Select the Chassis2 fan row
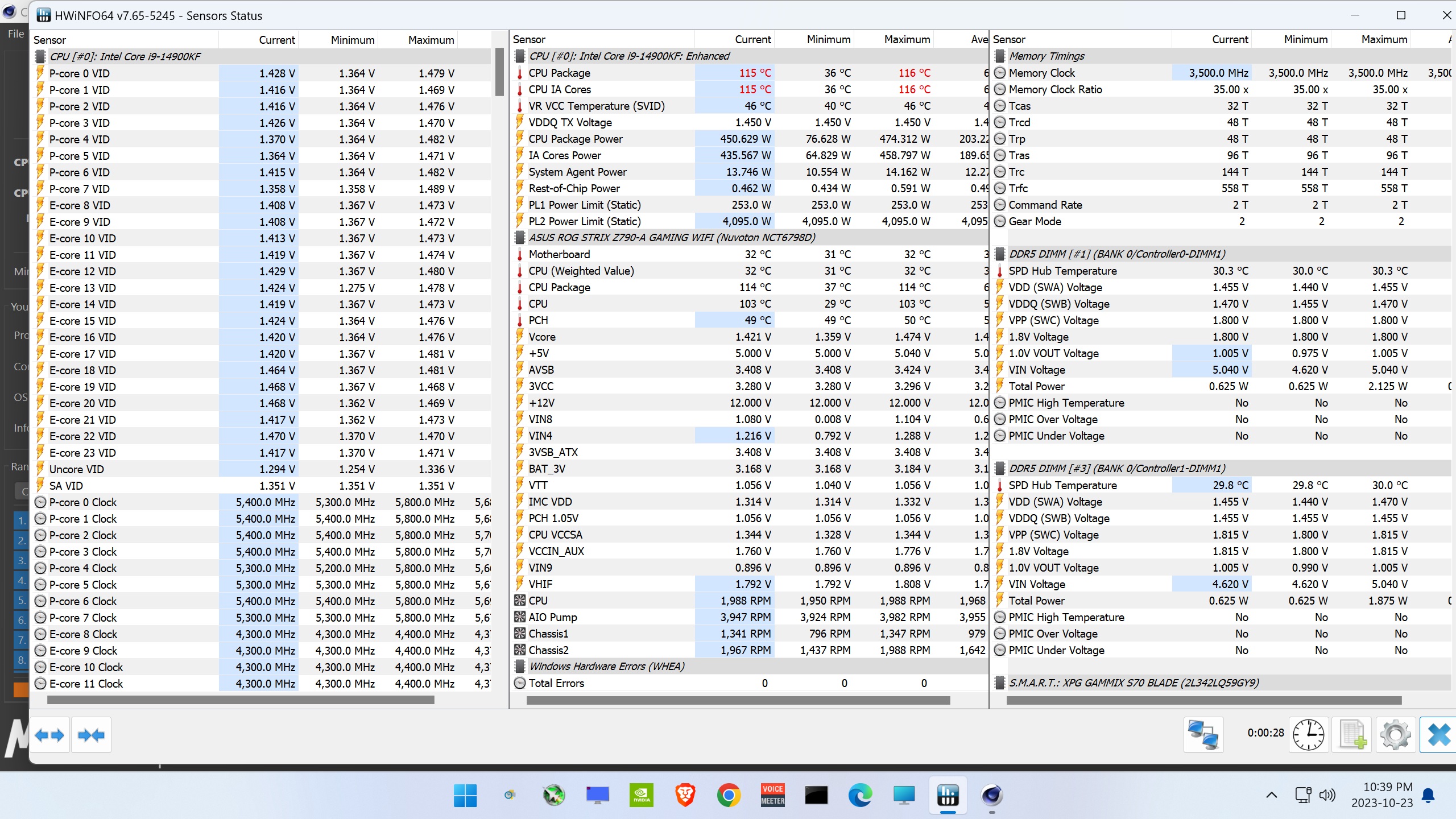Image resolution: width=1456 pixels, height=819 pixels. 750,650
